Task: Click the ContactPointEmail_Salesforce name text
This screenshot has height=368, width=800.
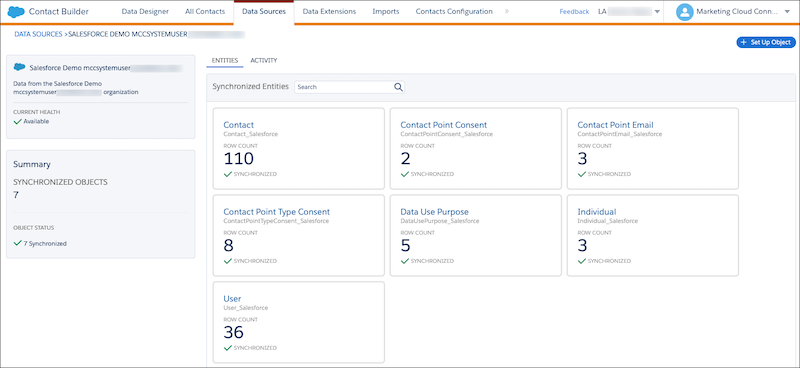Action: (619, 134)
